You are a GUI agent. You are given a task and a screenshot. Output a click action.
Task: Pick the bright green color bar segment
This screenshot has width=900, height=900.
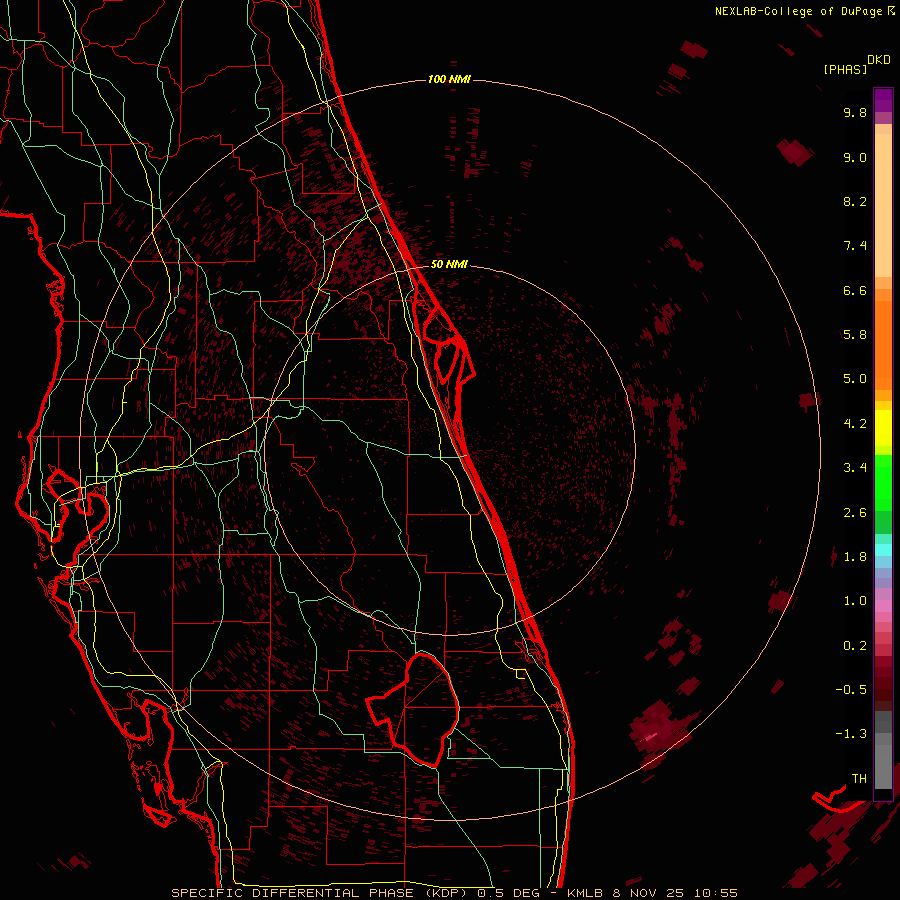click(x=883, y=483)
